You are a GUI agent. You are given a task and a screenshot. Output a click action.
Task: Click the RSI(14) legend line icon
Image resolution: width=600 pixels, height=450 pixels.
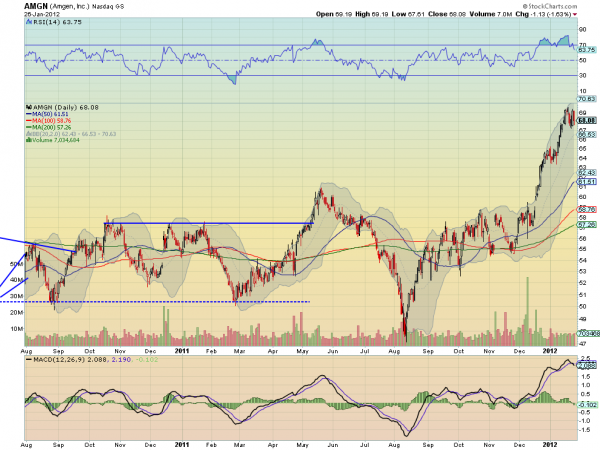[29, 22]
